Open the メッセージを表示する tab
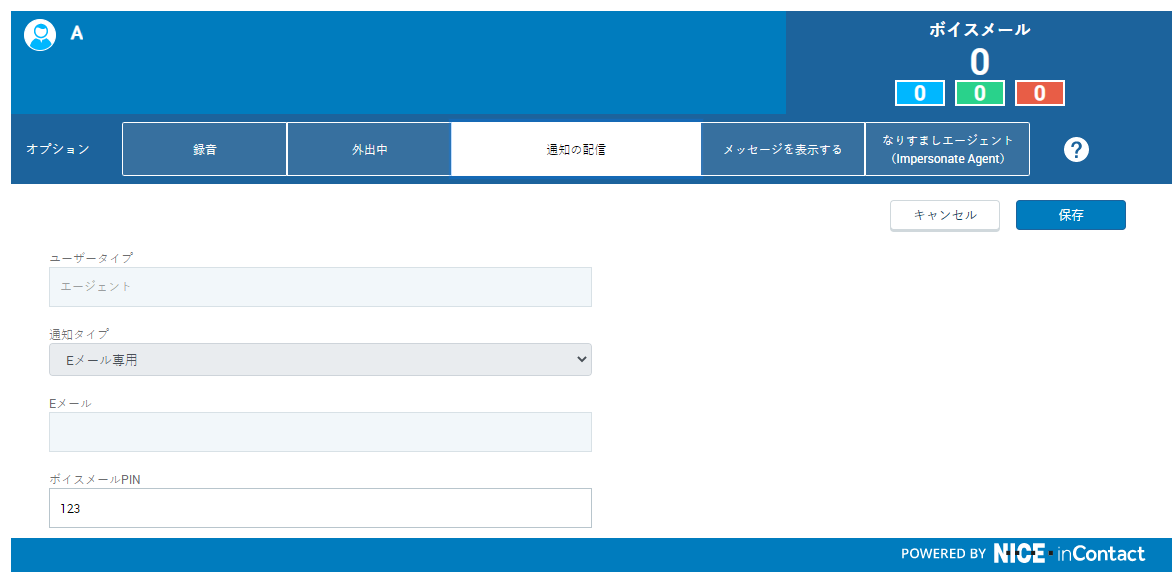The image size is (1176, 579). click(x=782, y=149)
